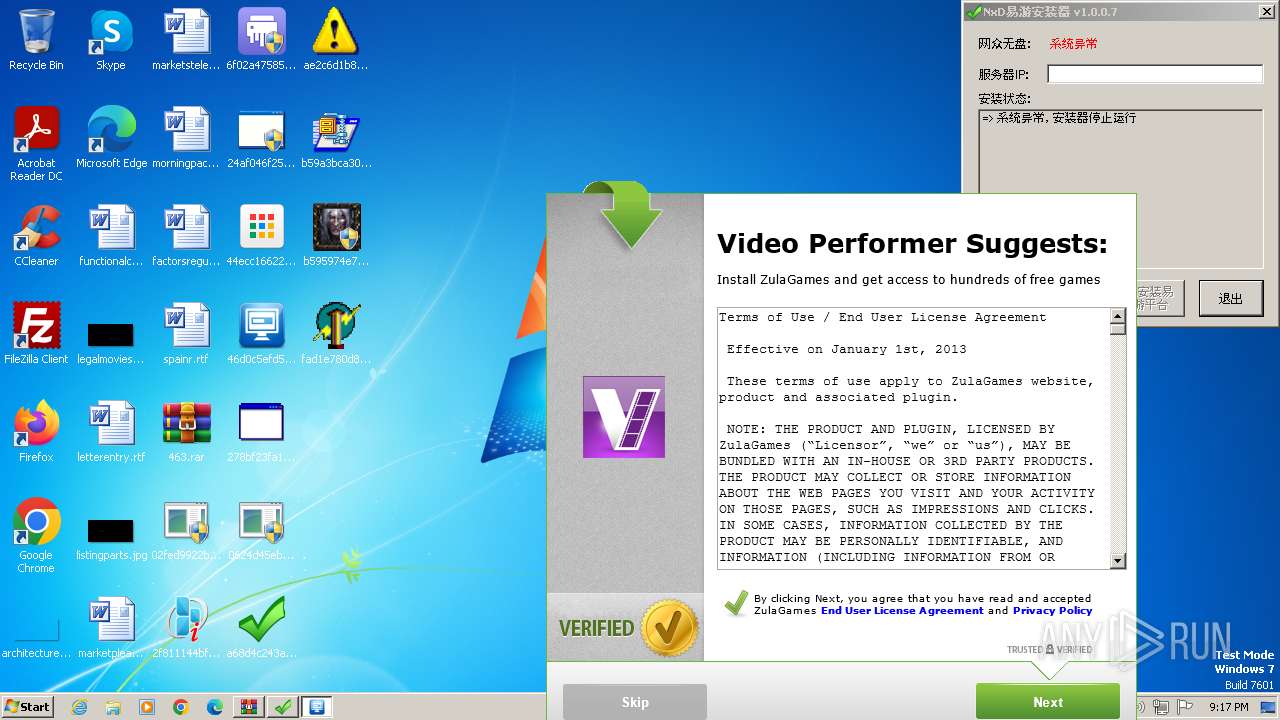This screenshot has width=1280, height=720.
Task: Click Skip to decline the ZulaGames offer
Action: click(x=635, y=702)
